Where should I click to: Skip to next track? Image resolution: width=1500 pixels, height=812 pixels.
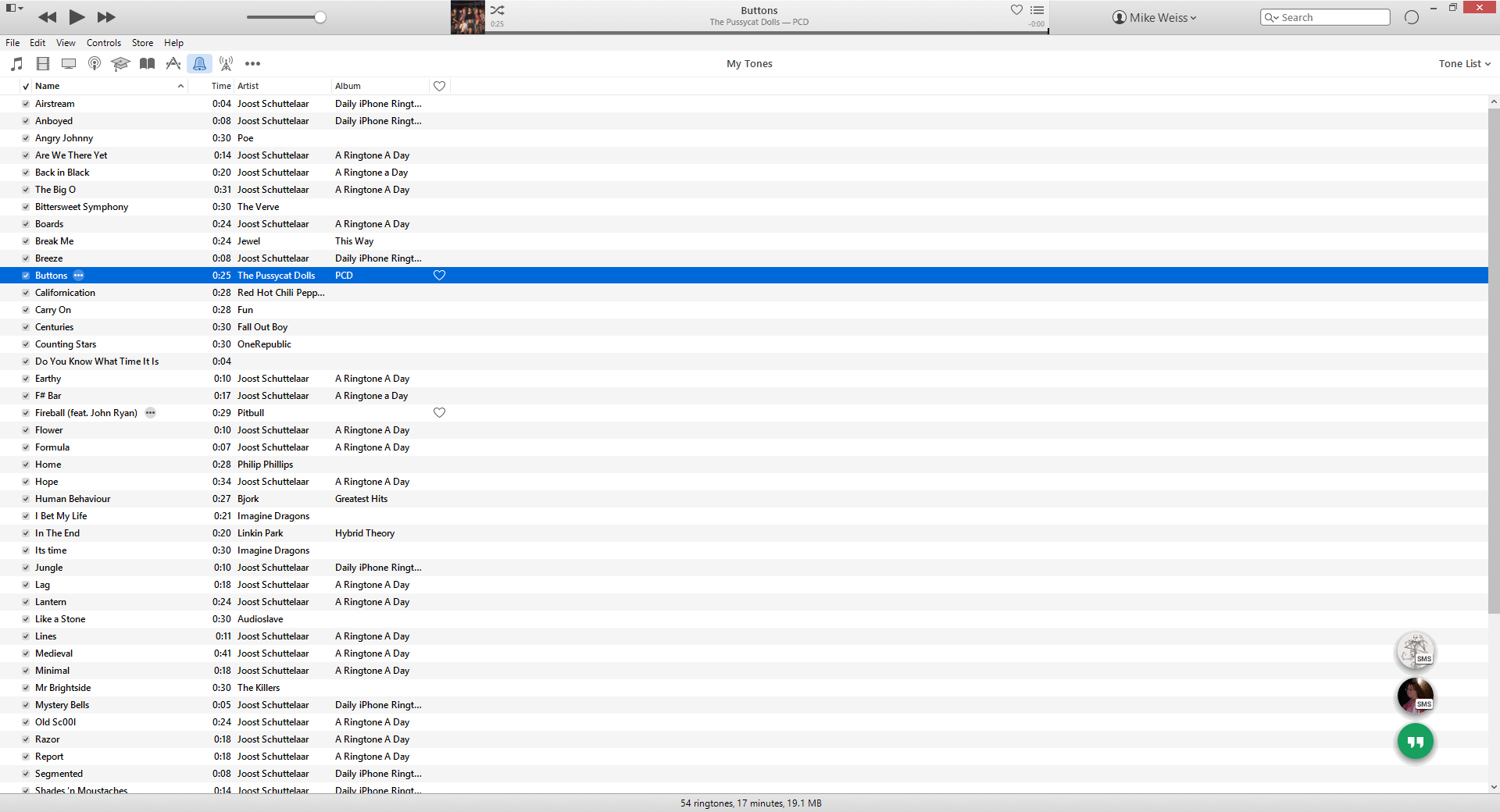pyautogui.click(x=106, y=17)
